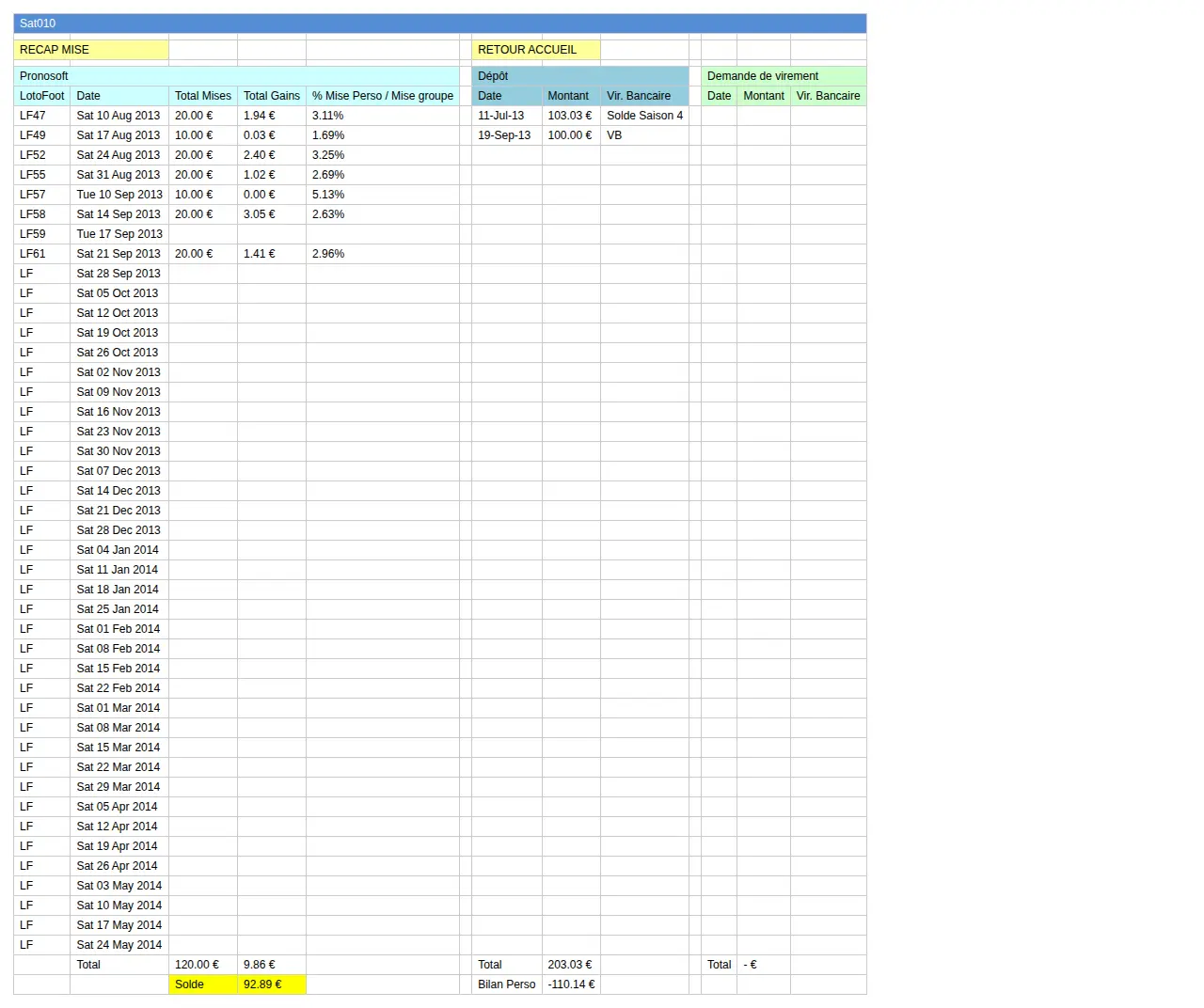Select the 11-Jul-13 deposit date cell

(507, 116)
